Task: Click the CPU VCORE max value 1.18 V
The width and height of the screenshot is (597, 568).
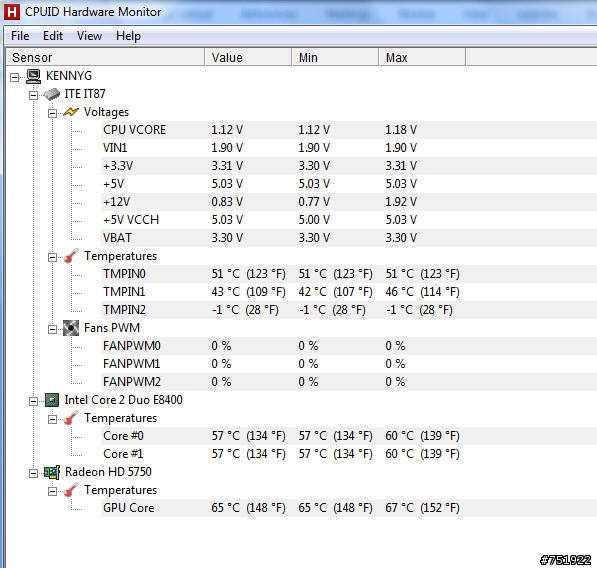Action: pyautogui.click(x=401, y=130)
